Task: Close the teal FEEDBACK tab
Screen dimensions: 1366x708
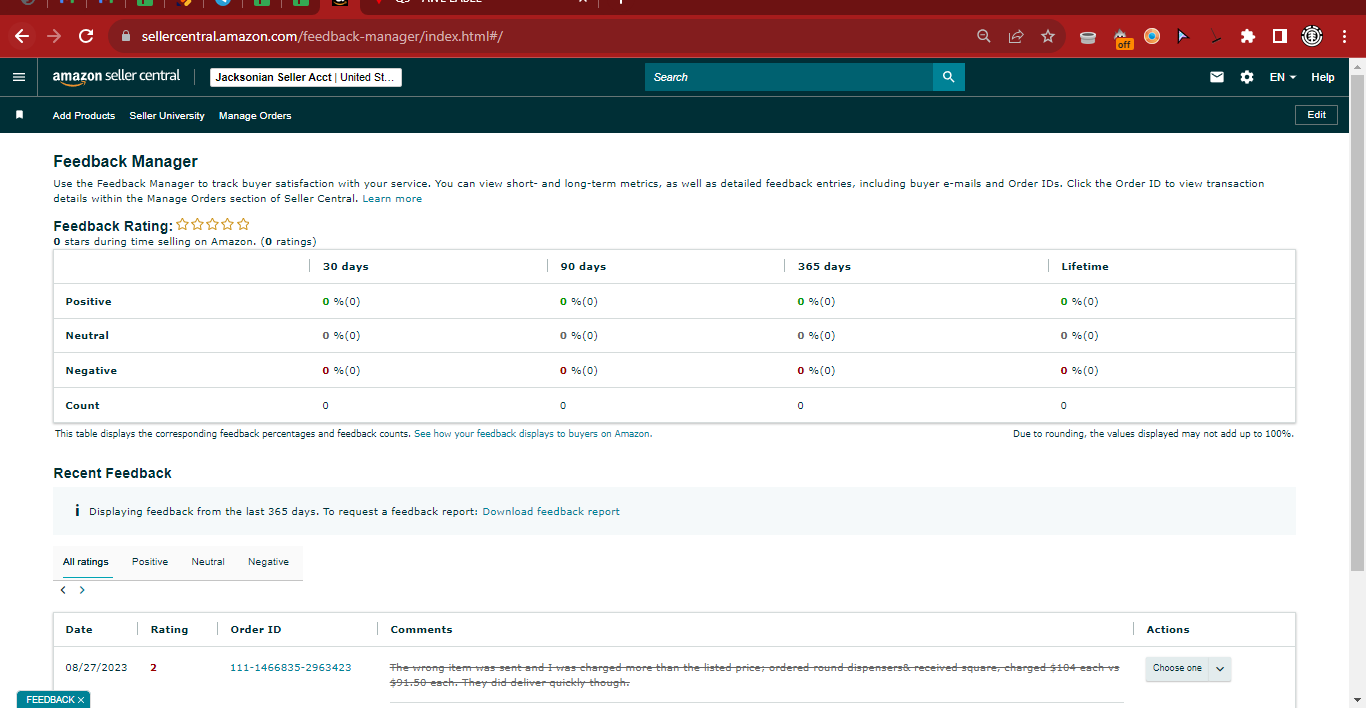Action: tap(81, 700)
